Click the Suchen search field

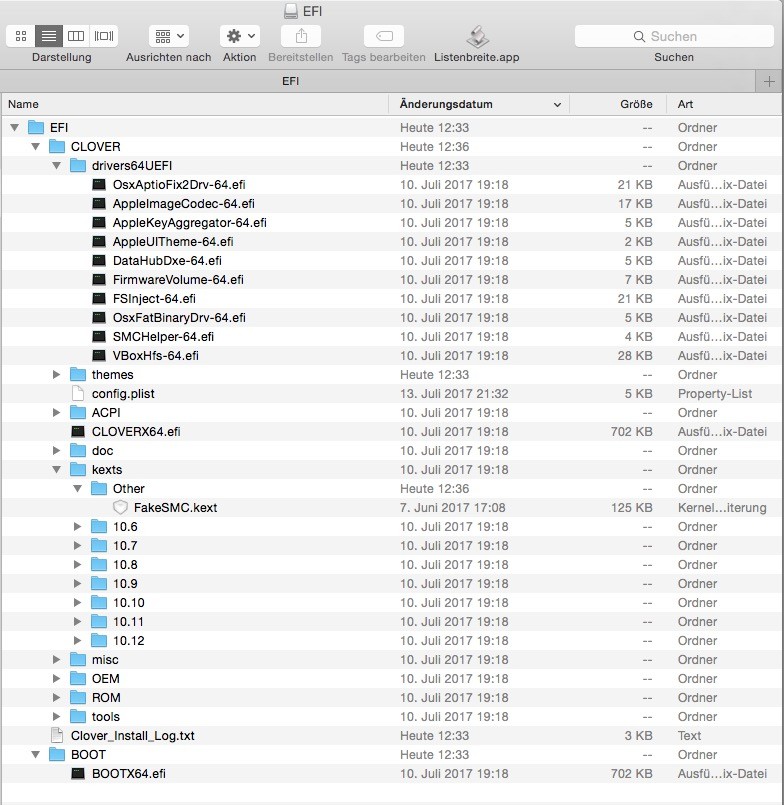coord(674,36)
